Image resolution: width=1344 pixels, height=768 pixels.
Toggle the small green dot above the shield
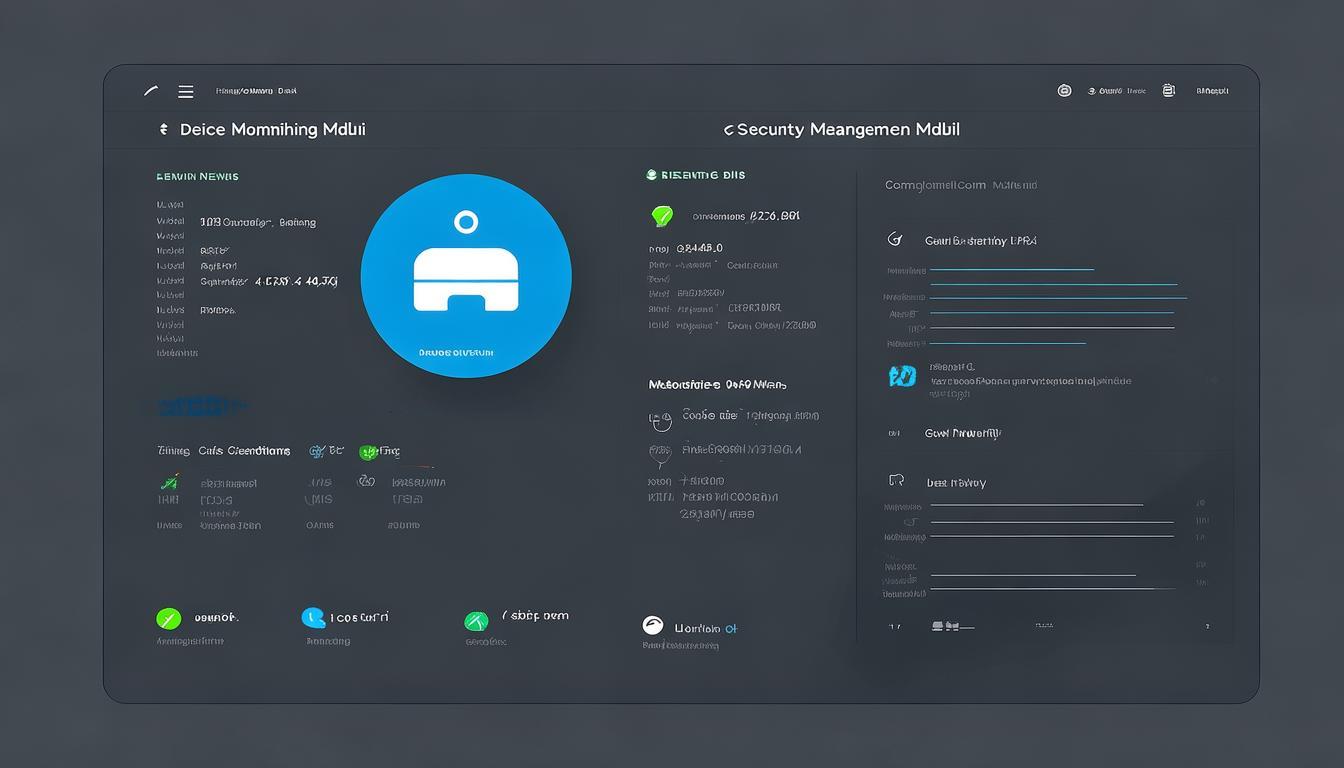pyautogui.click(x=651, y=175)
